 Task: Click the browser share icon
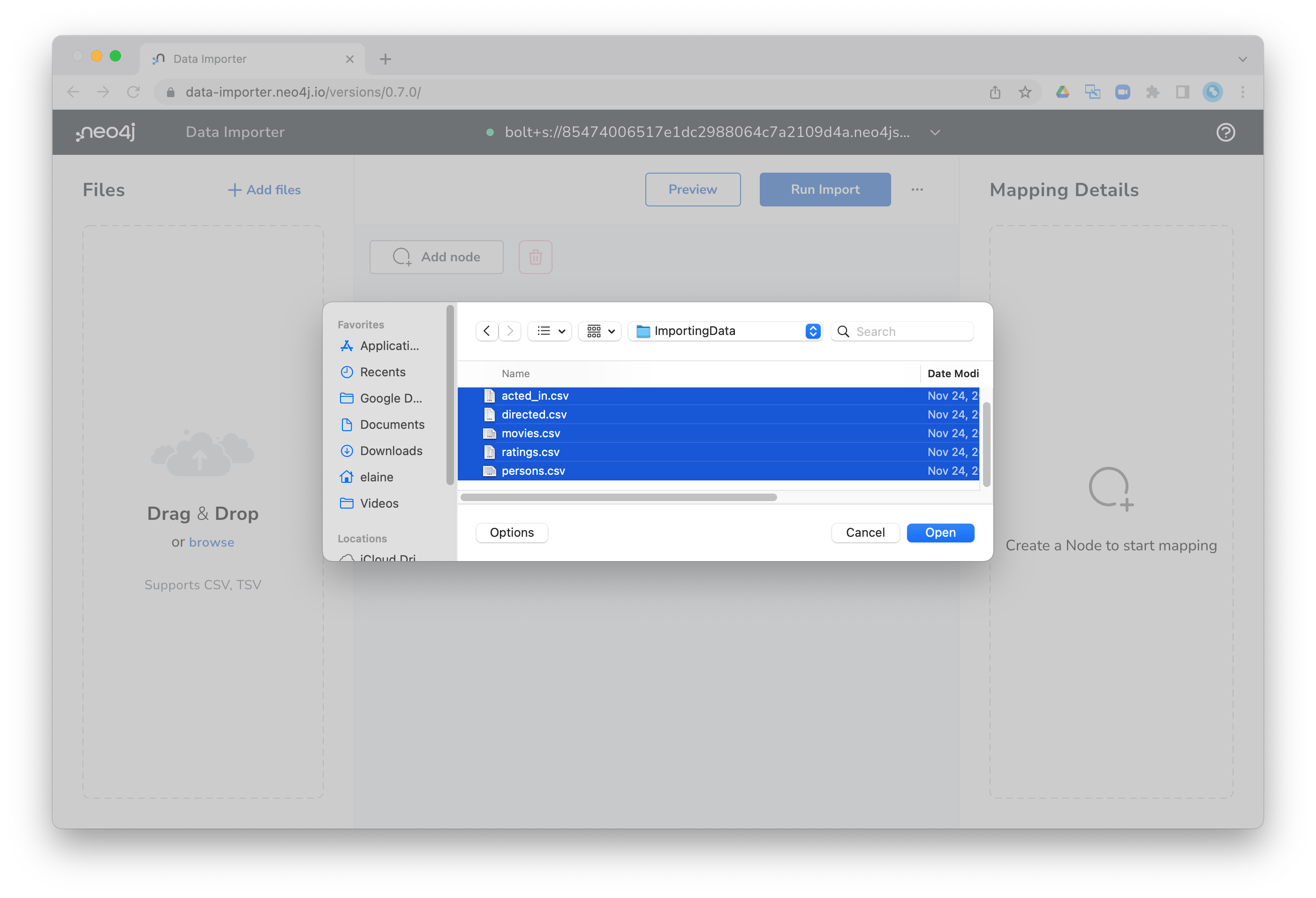[x=995, y=92]
